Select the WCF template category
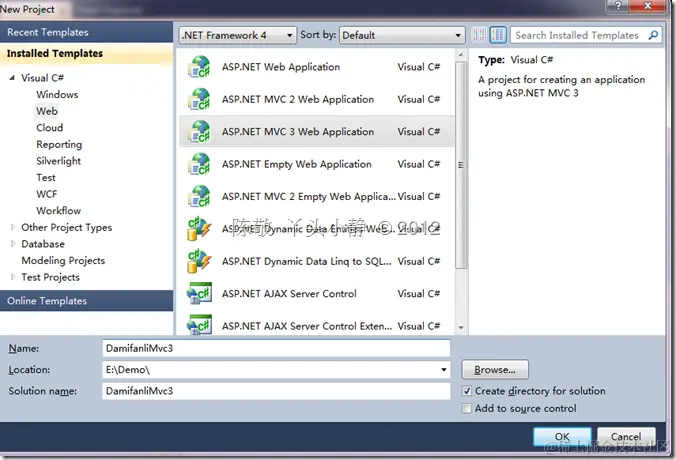676x460 pixels. coord(47,194)
